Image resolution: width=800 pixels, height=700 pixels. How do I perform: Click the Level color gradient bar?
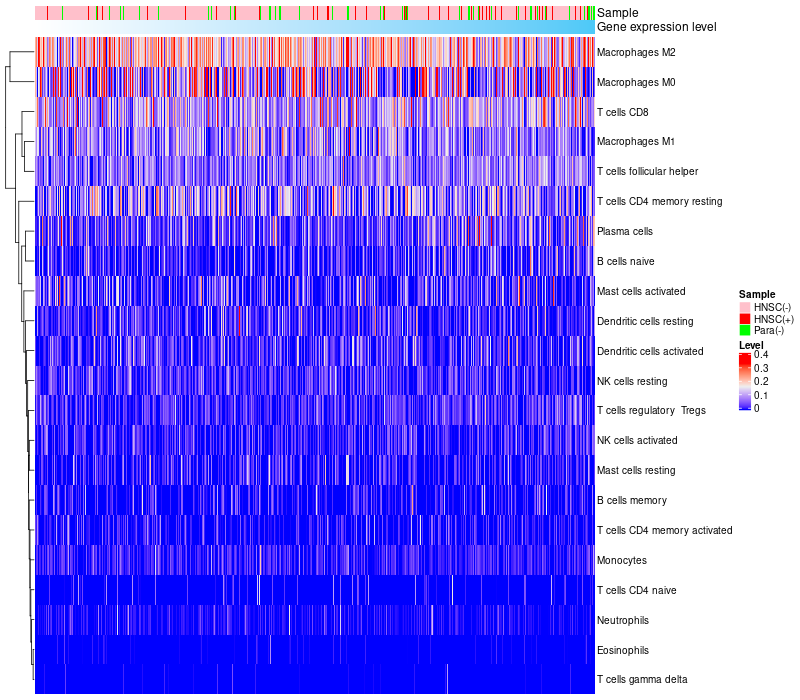745,382
